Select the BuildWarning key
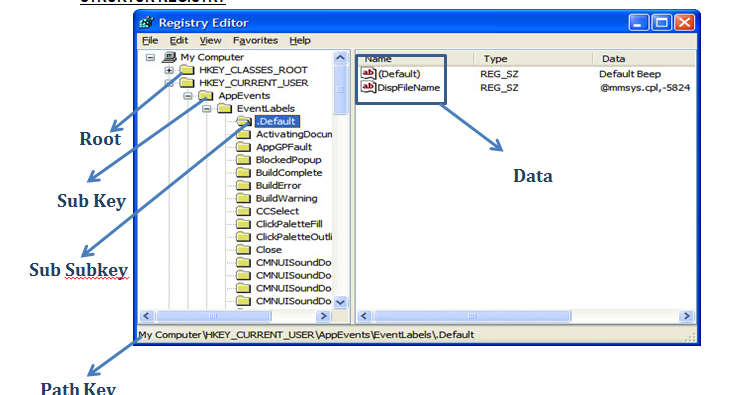Screen dimensions: 753x395 click(287, 199)
